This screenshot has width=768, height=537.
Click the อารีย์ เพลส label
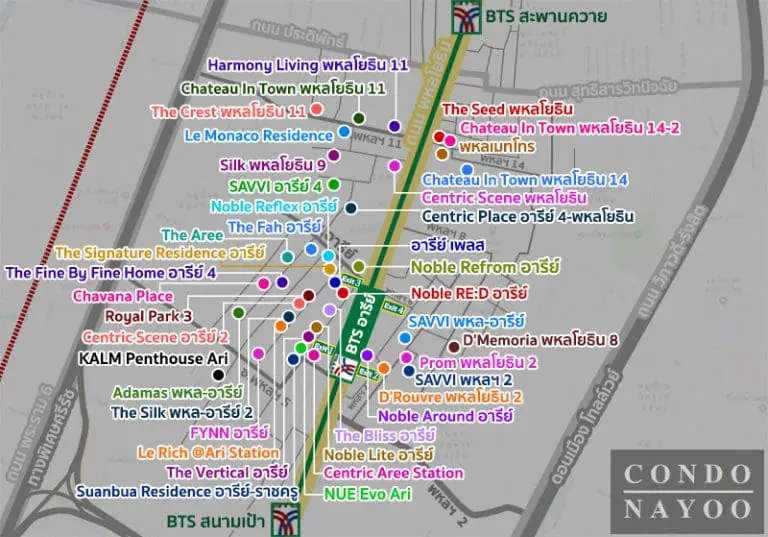pos(448,245)
